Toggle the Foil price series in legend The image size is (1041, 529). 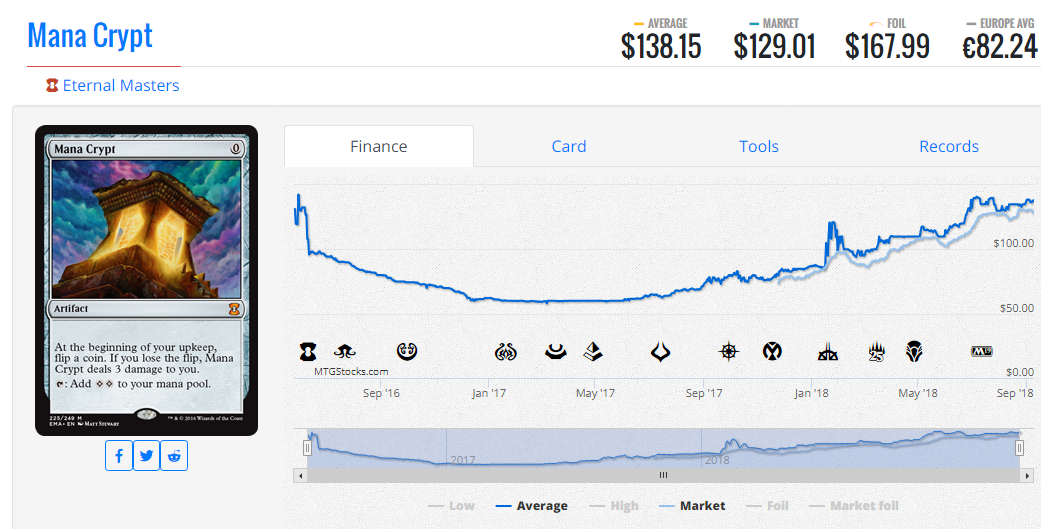[767, 506]
